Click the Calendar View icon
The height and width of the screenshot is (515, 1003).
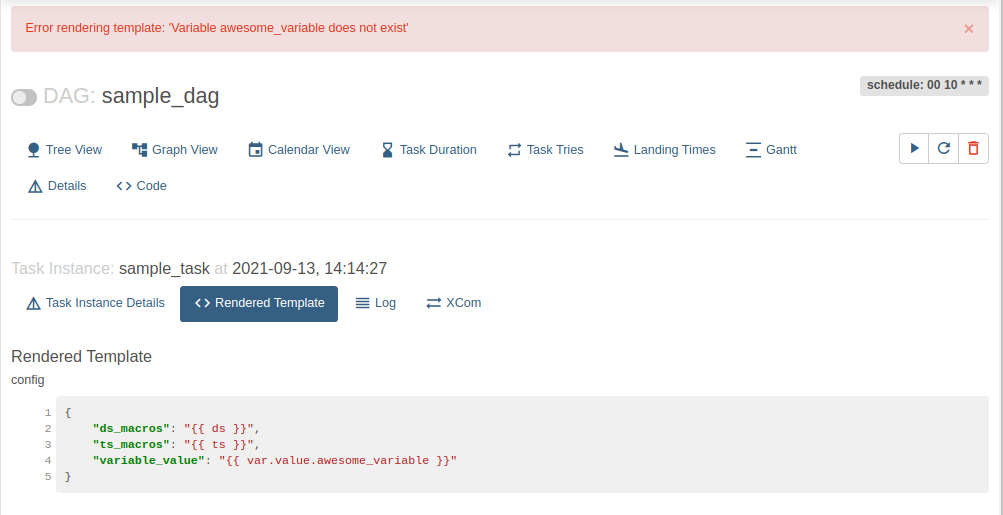[255, 150]
